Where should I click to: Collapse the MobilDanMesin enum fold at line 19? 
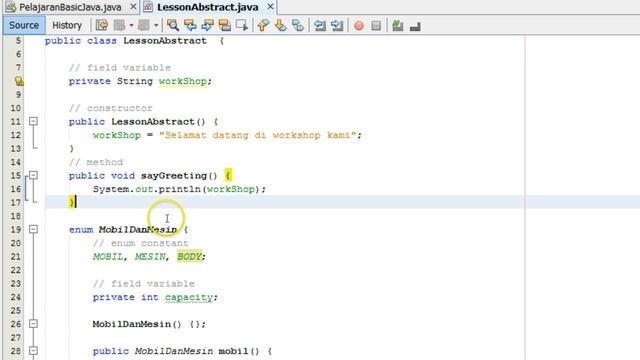[33, 229]
